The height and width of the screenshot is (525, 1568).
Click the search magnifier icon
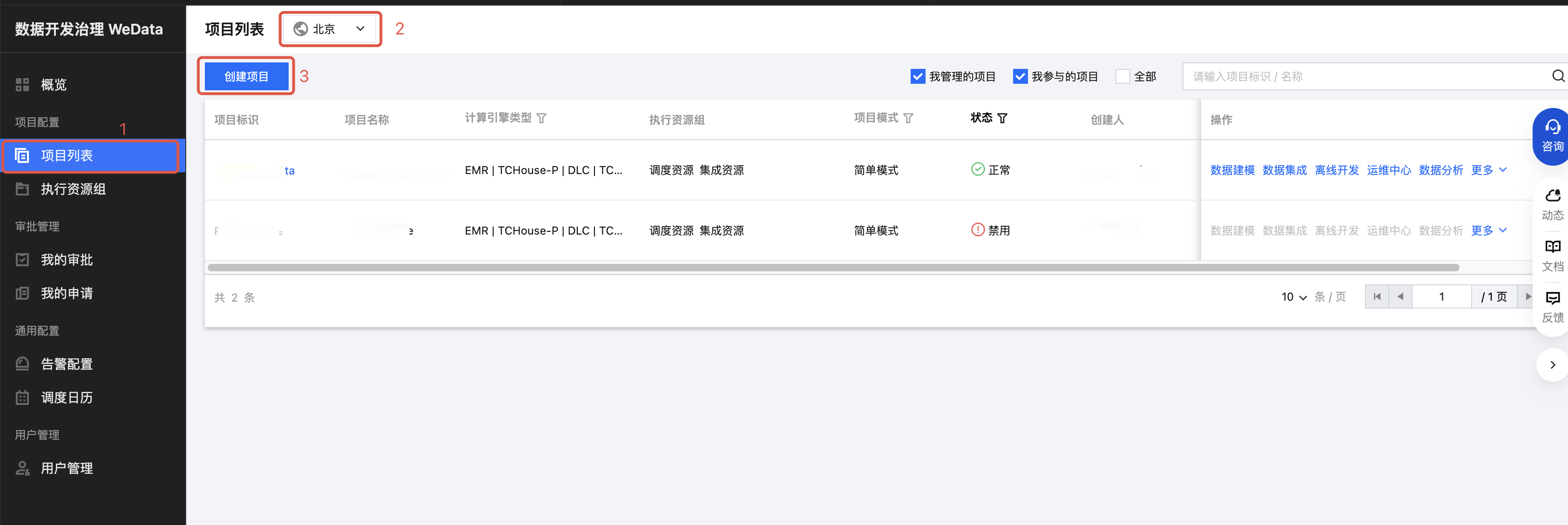(x=1557, y=76)
